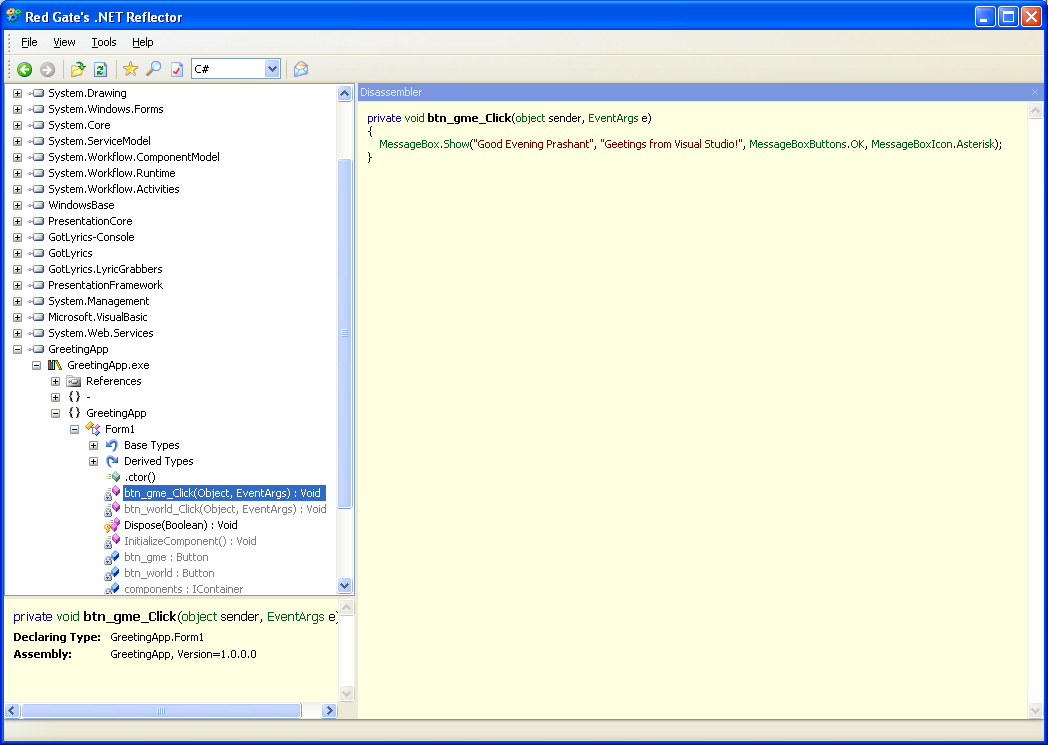
Task: Click the info panel scroll right arrow
Action: [329, 710]
